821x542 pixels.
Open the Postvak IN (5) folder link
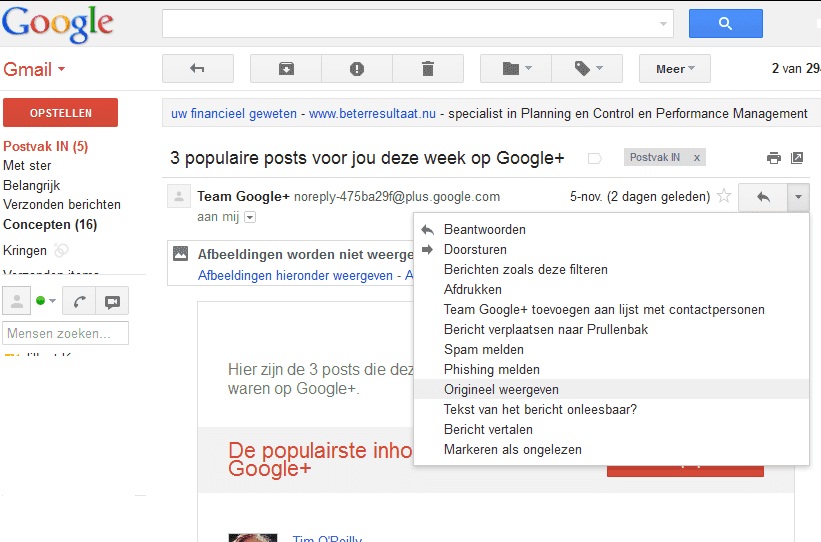[46, 147]
